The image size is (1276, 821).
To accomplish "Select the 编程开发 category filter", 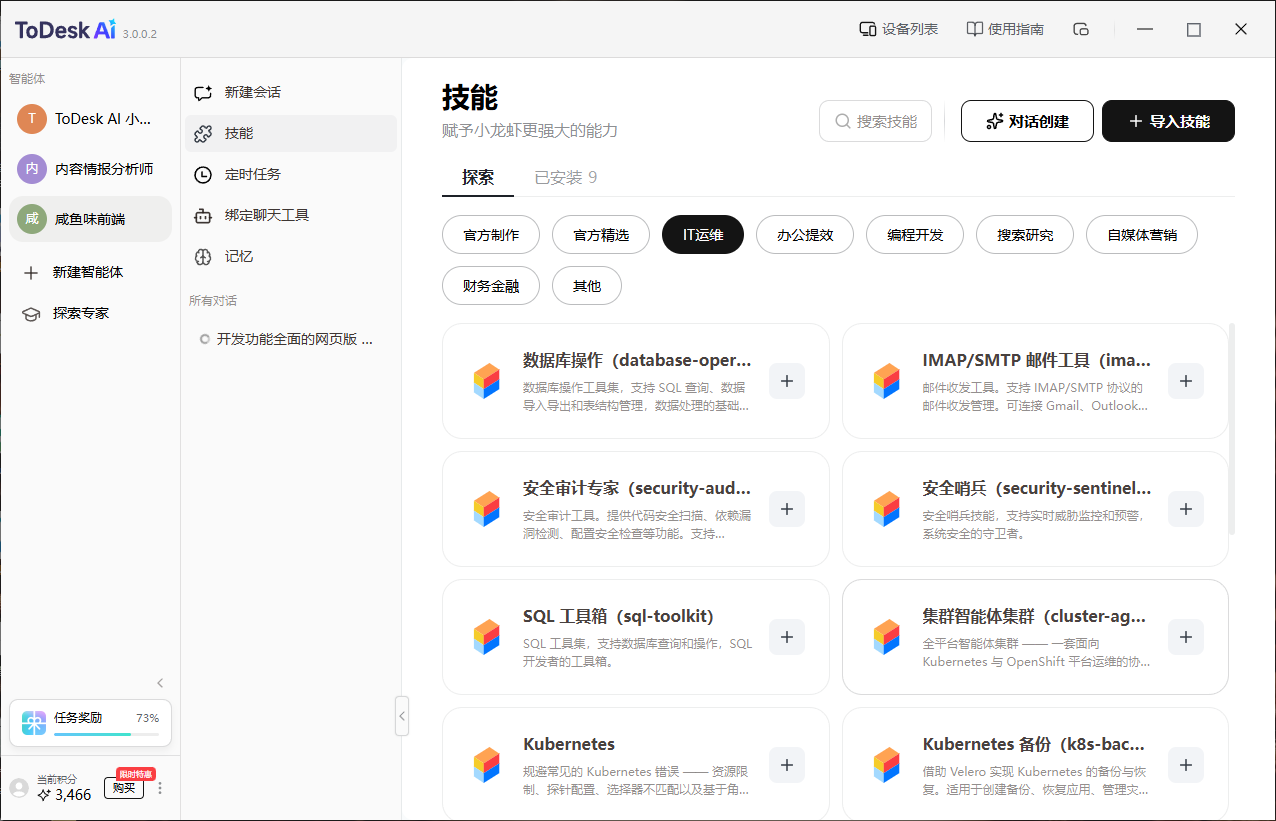I will click(915, 235).
